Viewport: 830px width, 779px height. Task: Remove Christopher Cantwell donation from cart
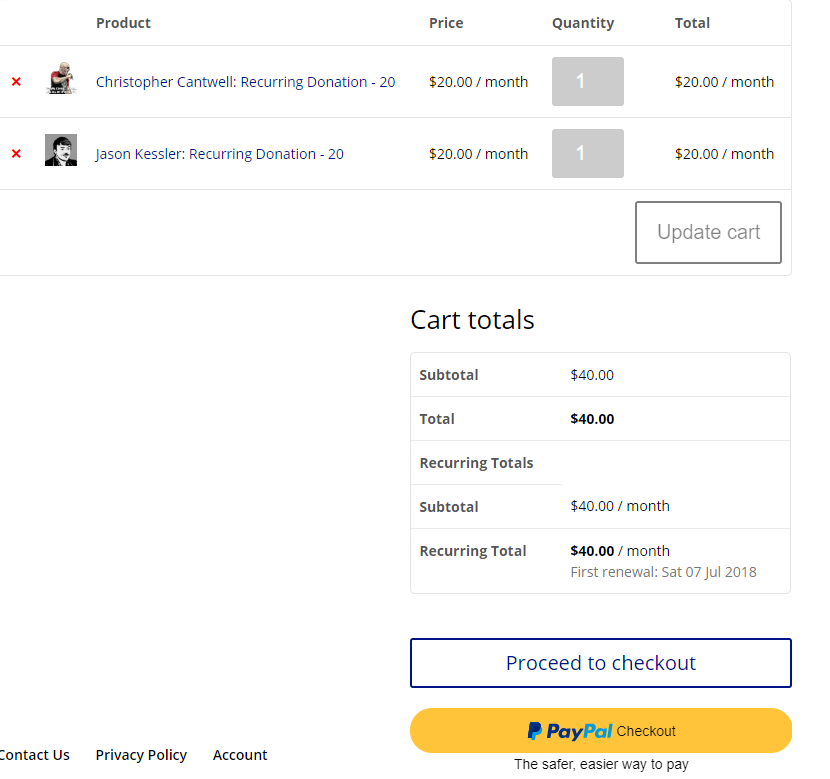tap(16, 81)
